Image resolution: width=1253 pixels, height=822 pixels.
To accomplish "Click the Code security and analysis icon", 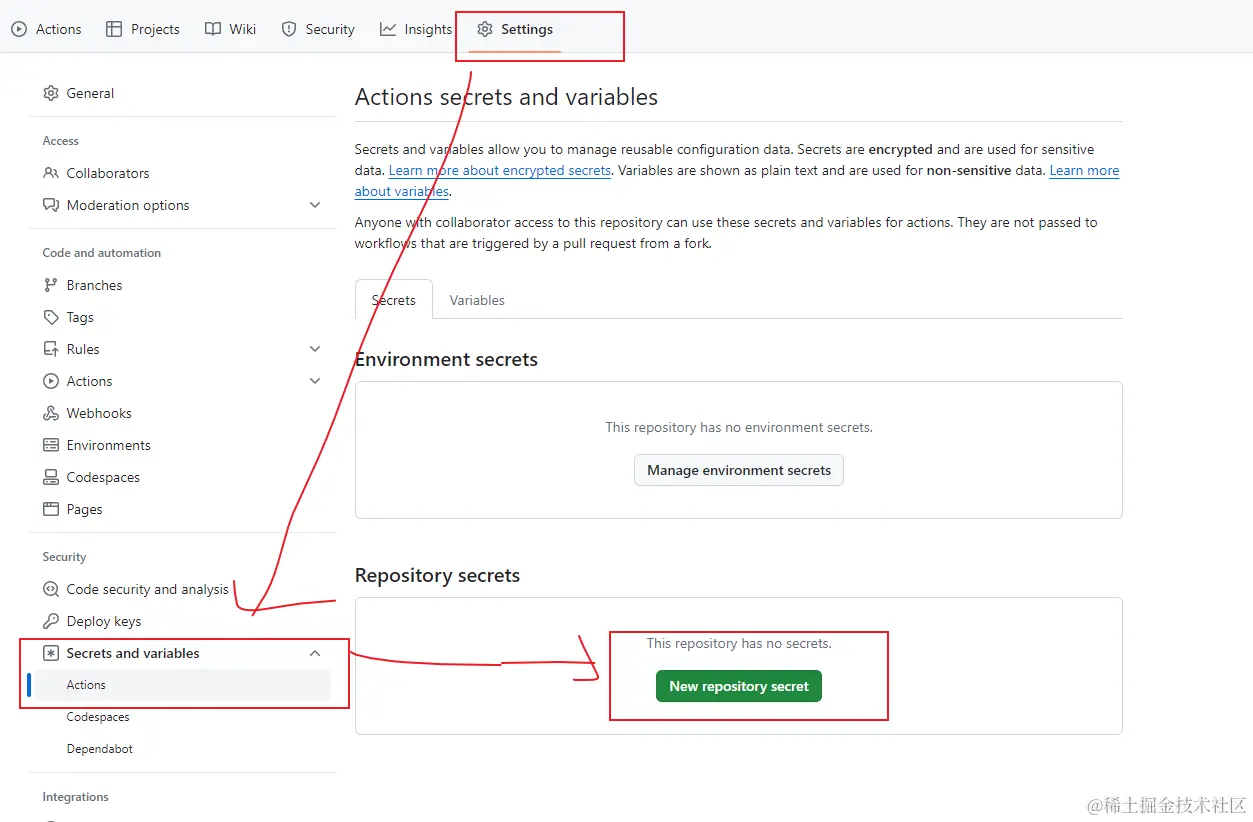I will click(51, 589).
